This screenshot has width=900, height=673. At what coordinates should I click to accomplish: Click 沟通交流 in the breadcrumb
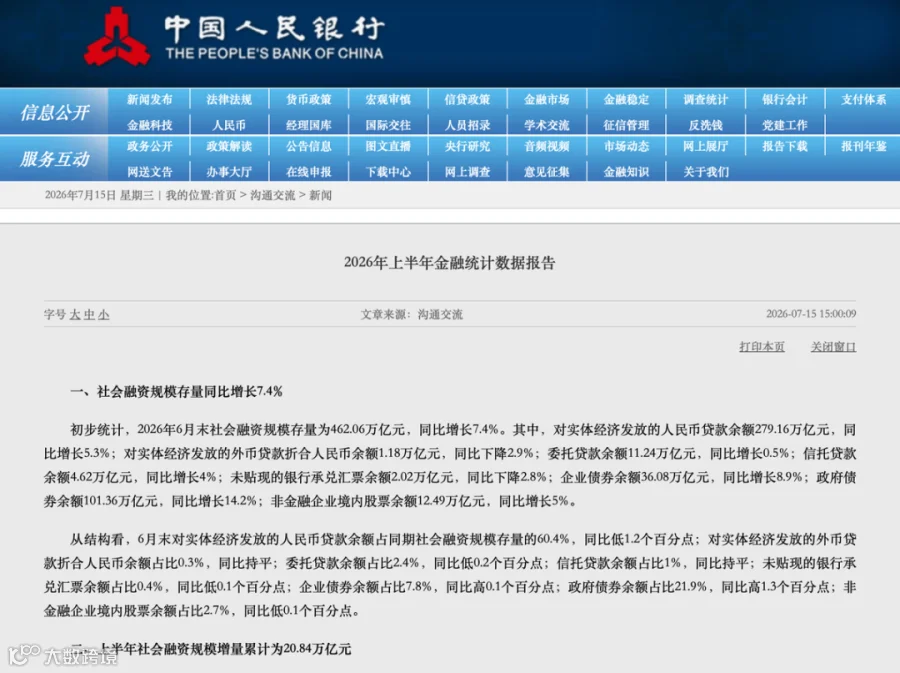pyautogui.click(x=273, y=195)
